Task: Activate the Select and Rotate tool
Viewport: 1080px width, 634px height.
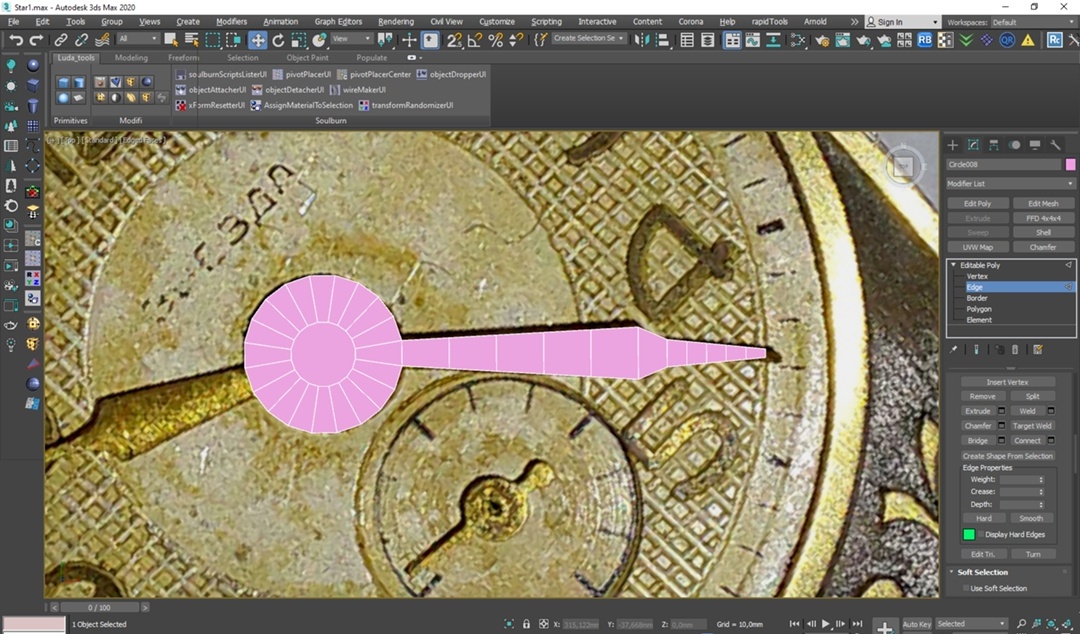Action: tap(278, 40)
